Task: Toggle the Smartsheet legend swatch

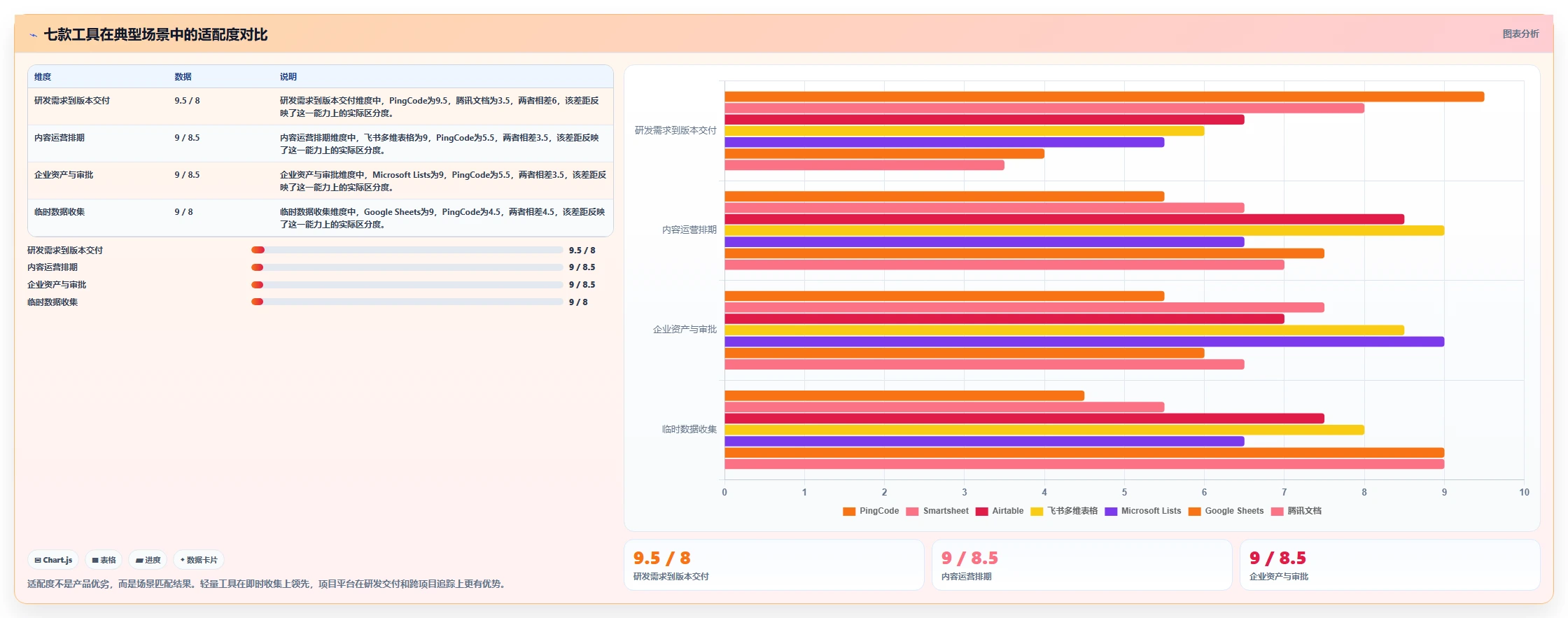Action: (912, 512)
